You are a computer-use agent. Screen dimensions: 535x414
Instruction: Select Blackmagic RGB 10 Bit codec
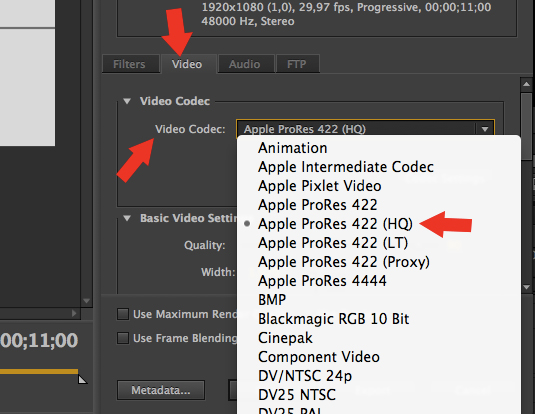[x=379, y=319]
